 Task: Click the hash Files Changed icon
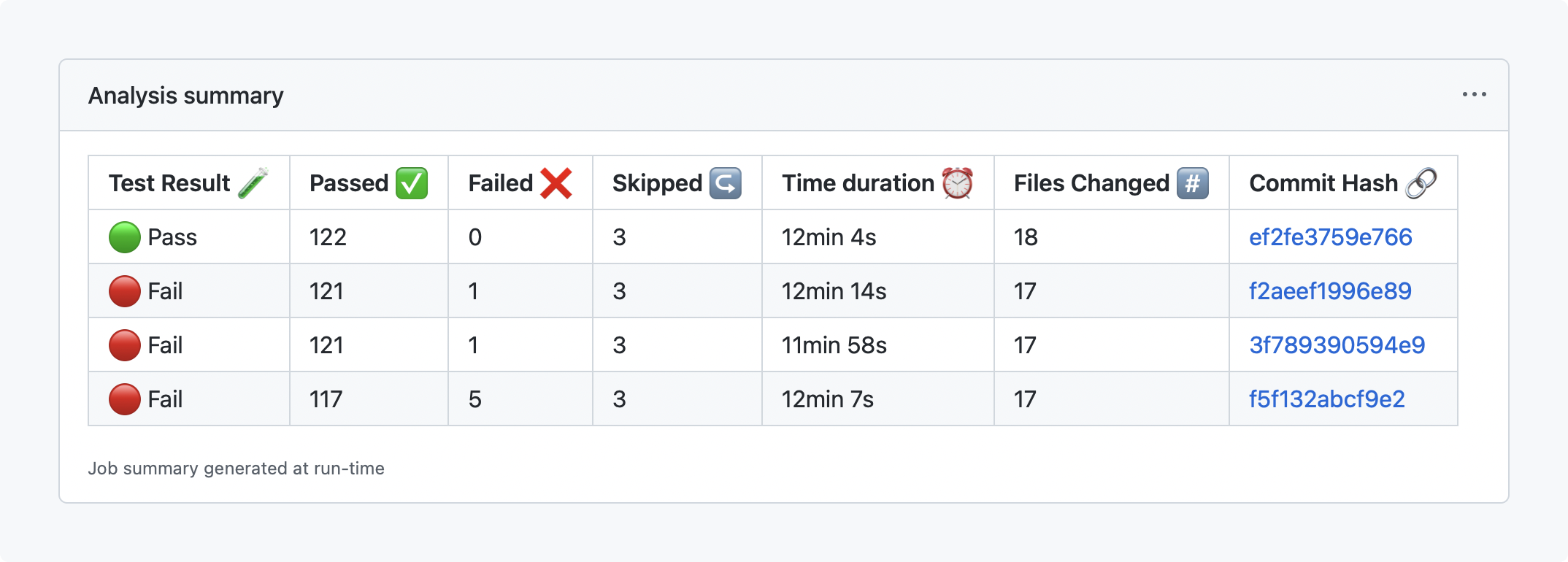(1192, 183)
